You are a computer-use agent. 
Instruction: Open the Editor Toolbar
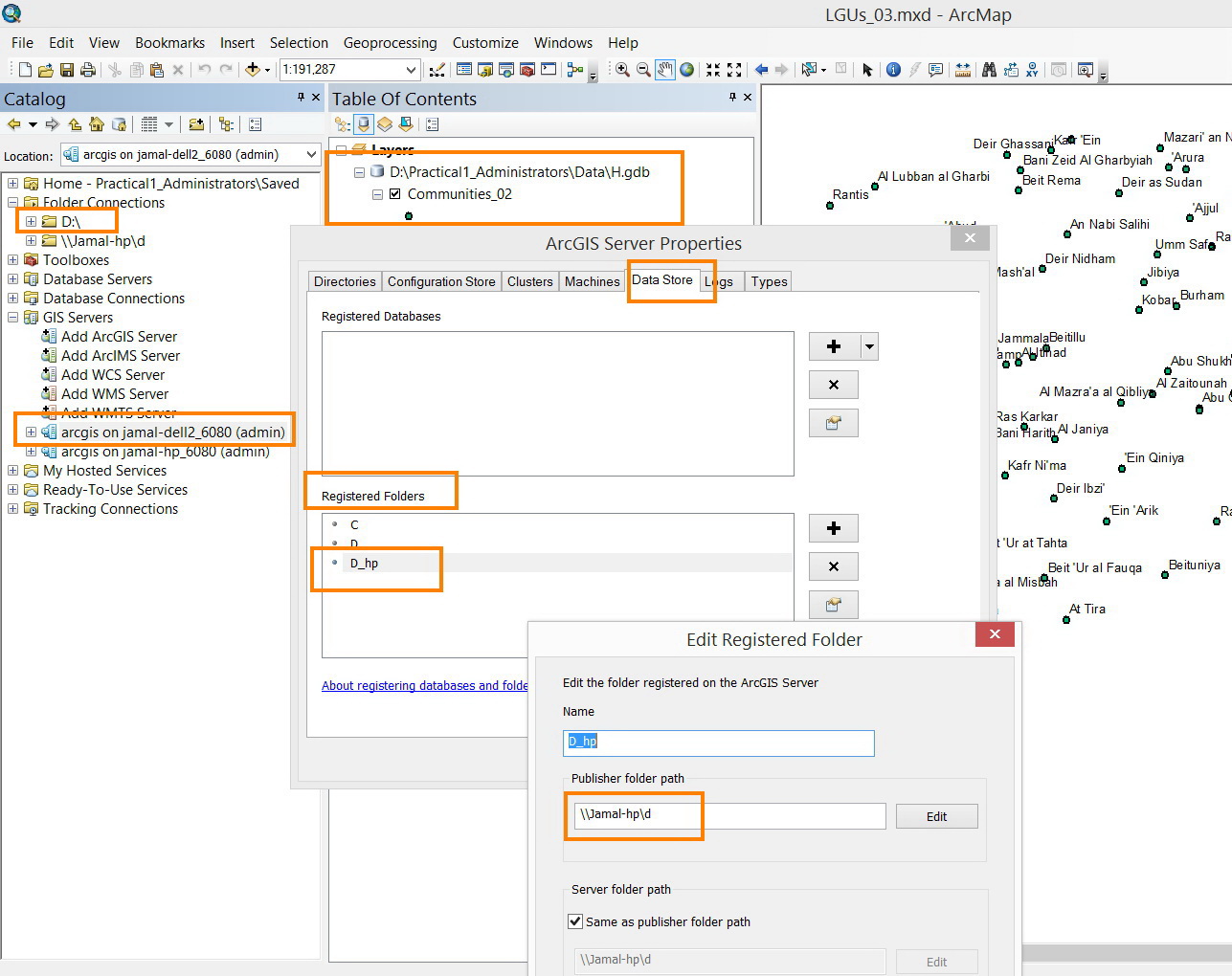[x=437, y=70]
